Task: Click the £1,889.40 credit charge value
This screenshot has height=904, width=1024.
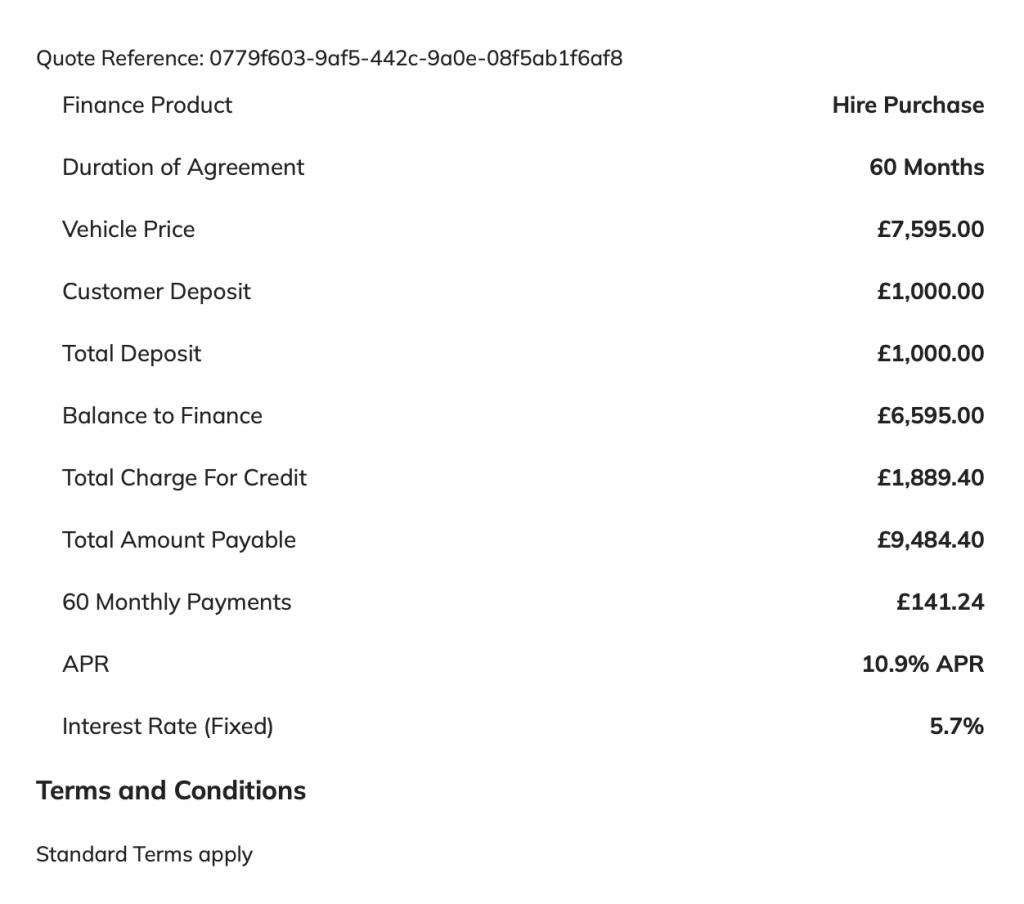Action: (x=930, y=477)
